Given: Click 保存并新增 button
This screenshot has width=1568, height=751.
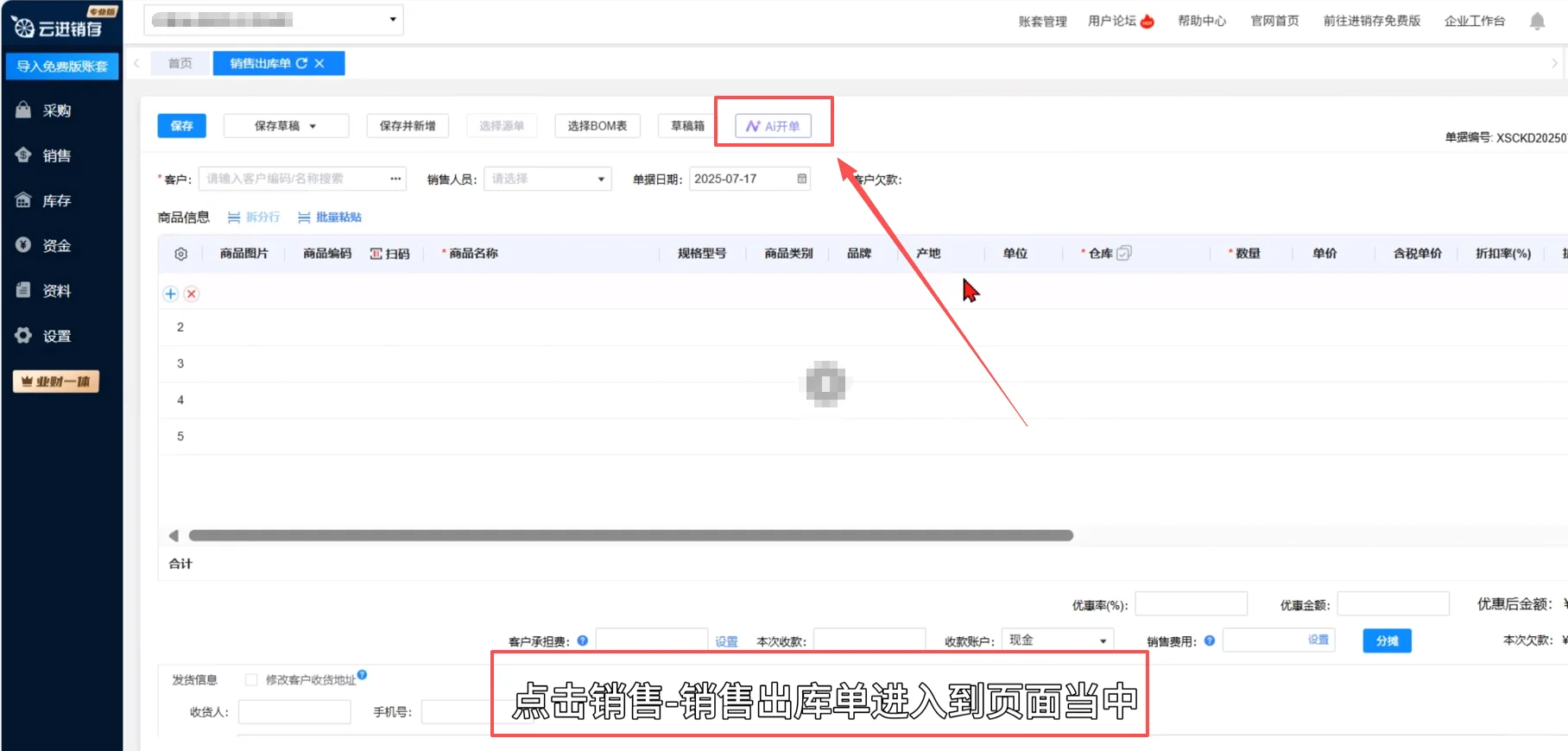Looking at the screenshot, I should coord(408,126).
